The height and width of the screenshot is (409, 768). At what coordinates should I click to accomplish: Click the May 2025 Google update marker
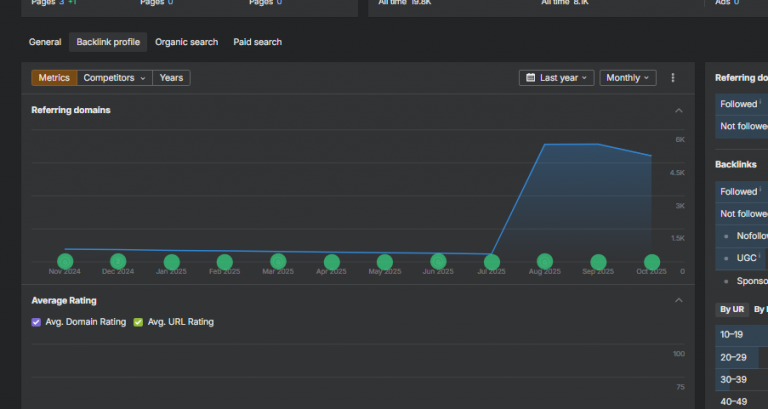point(385,262)
